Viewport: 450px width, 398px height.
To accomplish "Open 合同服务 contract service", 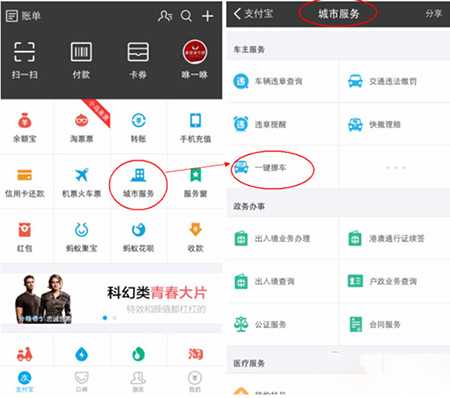I will click(x=394, y=324).
